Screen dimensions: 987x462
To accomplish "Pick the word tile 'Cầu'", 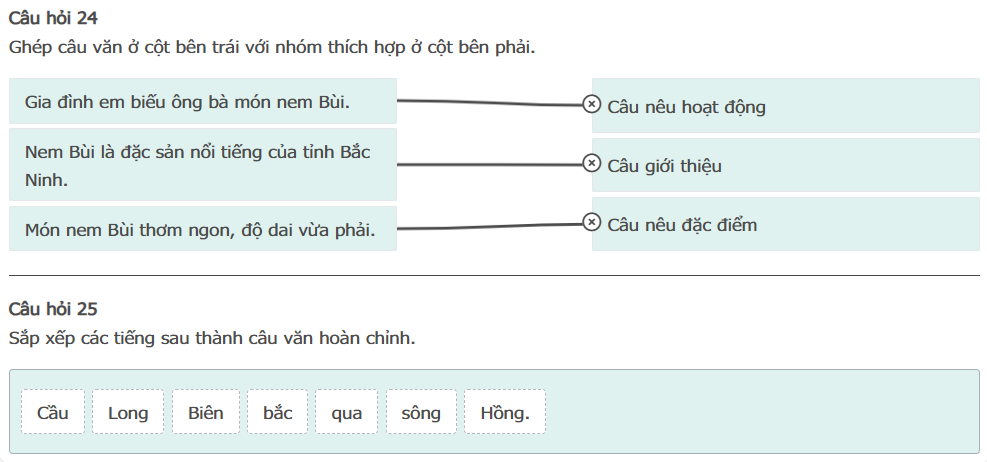I will pos(53,412).
